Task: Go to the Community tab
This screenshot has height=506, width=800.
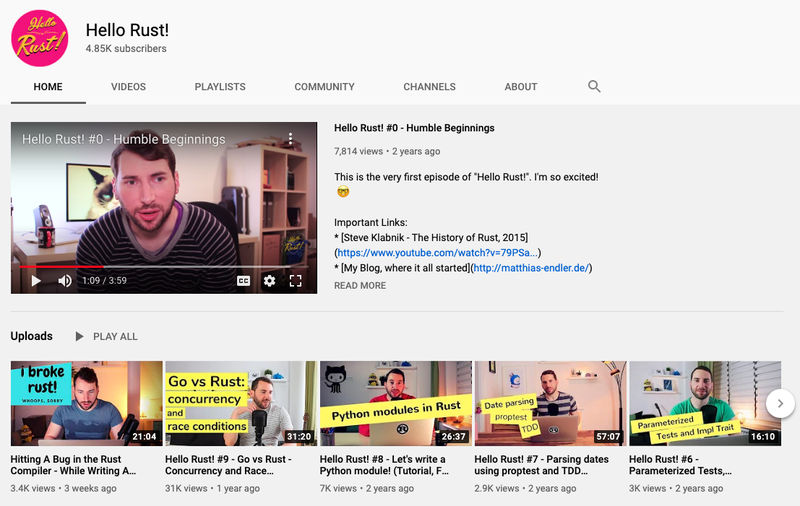Action: pyautogui.click(x=324, y=87)
